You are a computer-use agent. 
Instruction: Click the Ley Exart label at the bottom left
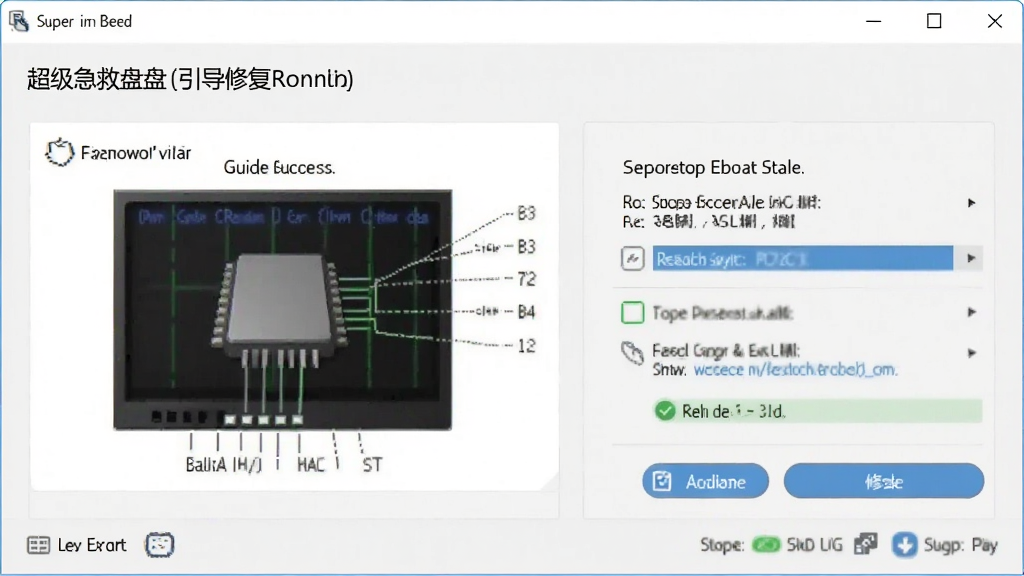coord(91,545)
